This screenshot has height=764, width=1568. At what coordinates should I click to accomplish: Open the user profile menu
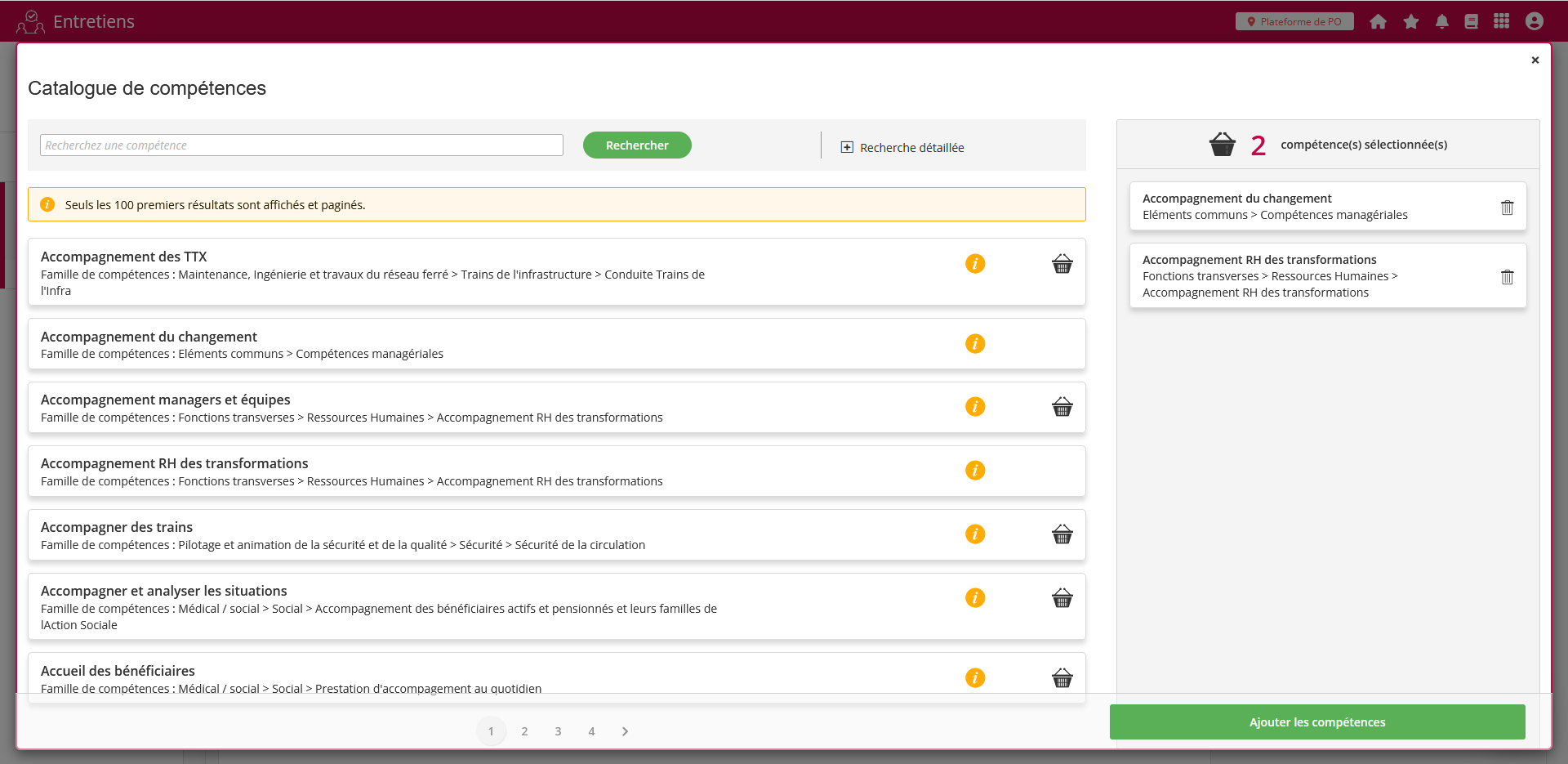[x=1534, y=21]
